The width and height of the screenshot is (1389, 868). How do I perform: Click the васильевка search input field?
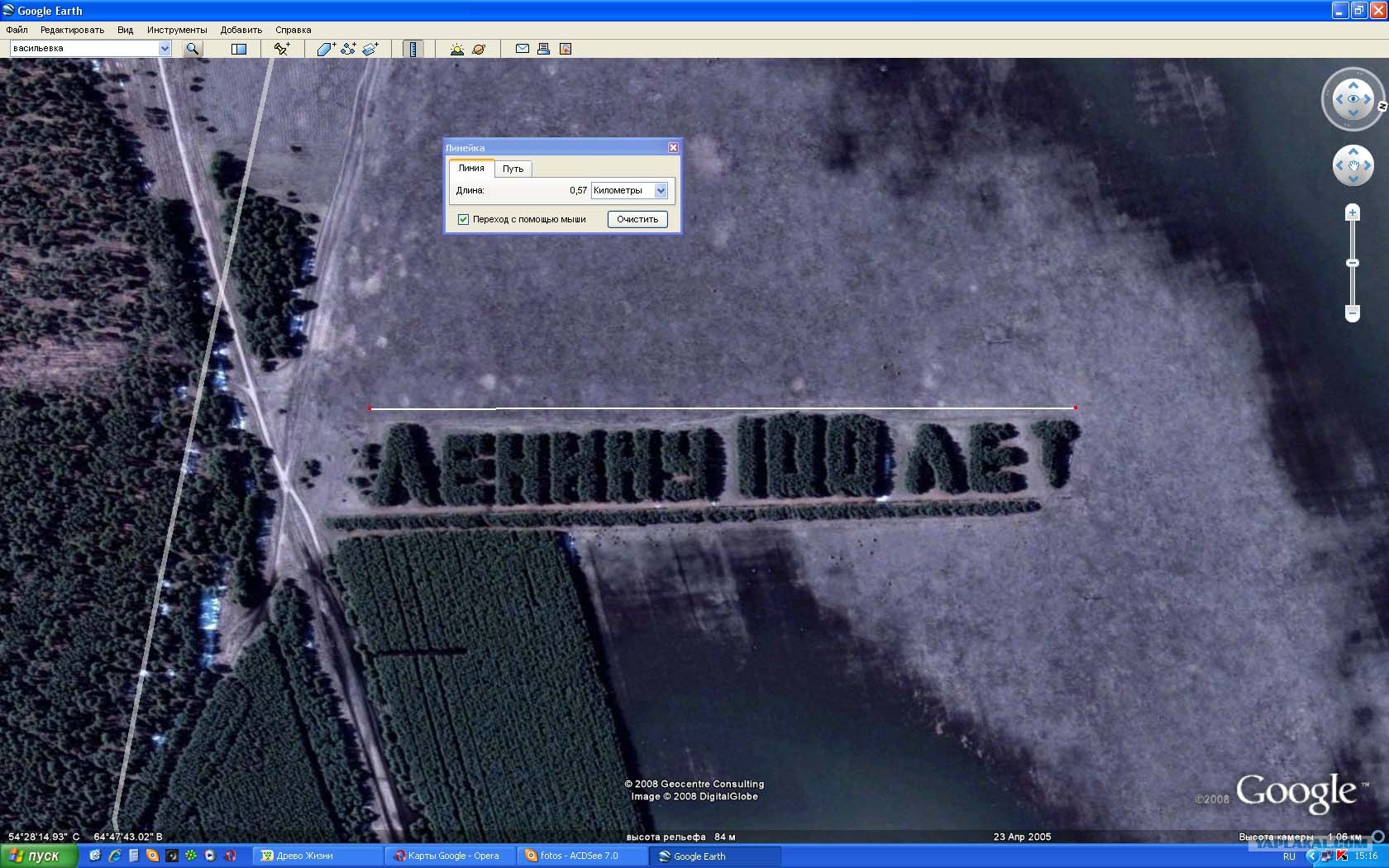(84, 49)
